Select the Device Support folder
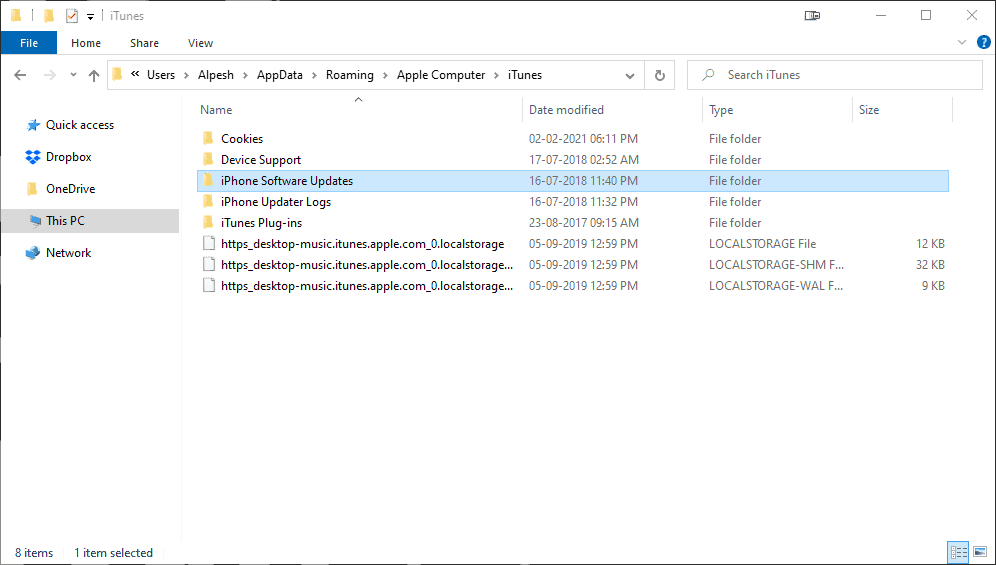 tap(261, 160)
